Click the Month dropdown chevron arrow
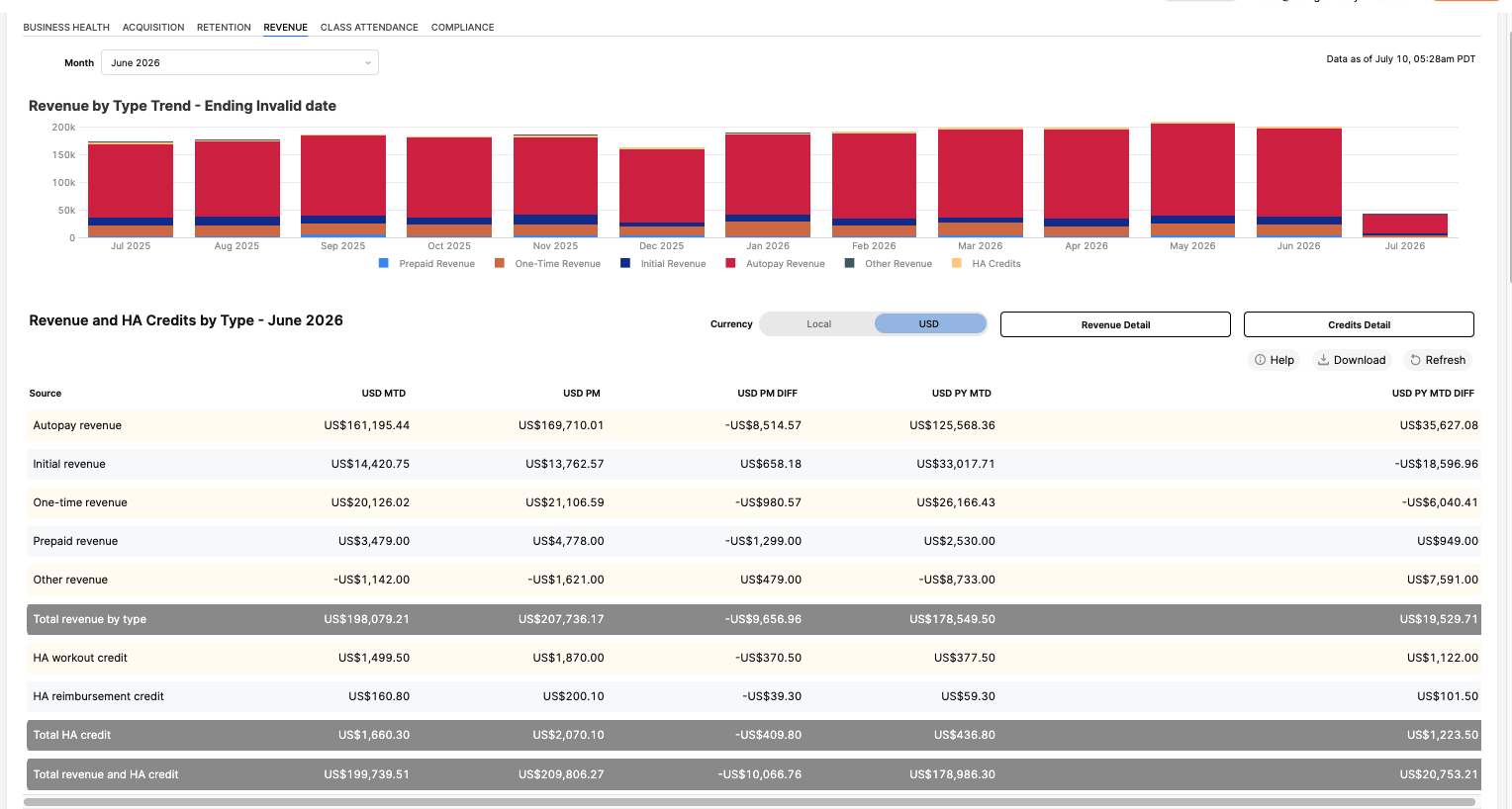 pos(368,63)
